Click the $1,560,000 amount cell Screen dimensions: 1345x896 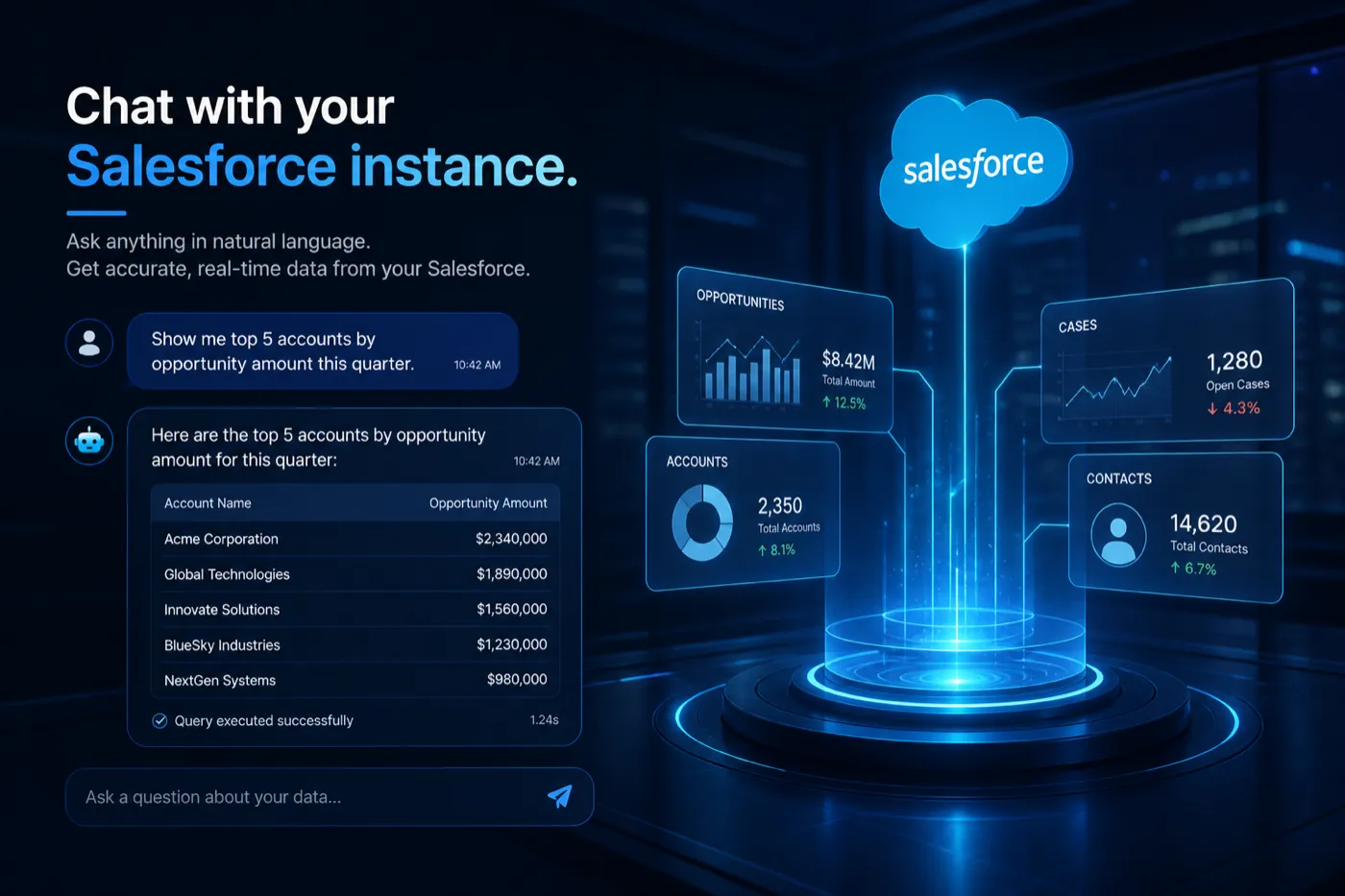tap(512, 609)
